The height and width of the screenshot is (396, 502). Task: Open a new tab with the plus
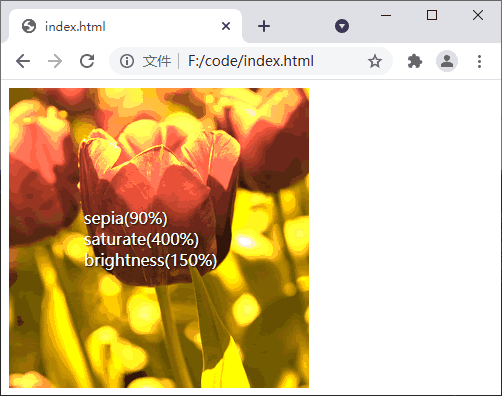(x=264, y=26)
